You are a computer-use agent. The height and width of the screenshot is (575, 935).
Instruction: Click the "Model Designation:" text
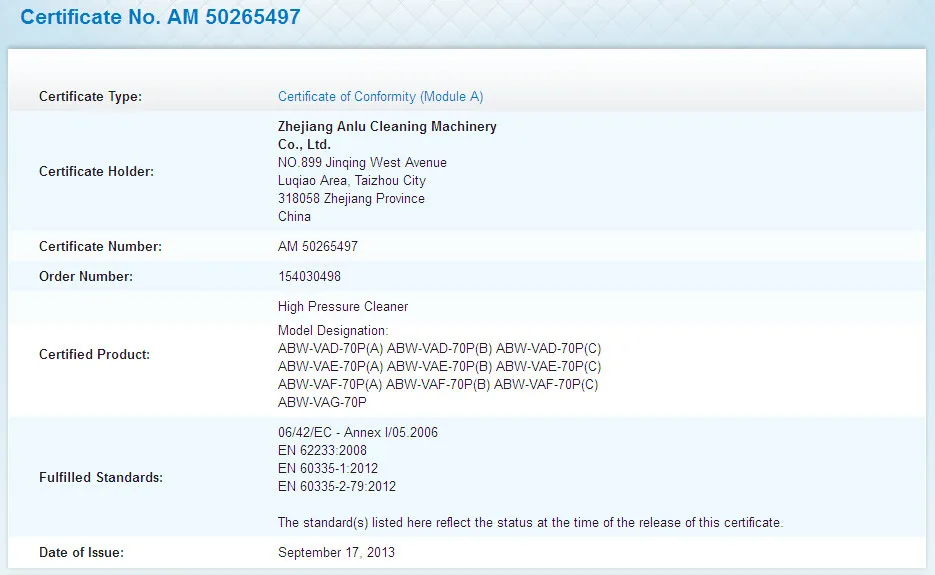[333, 330]
